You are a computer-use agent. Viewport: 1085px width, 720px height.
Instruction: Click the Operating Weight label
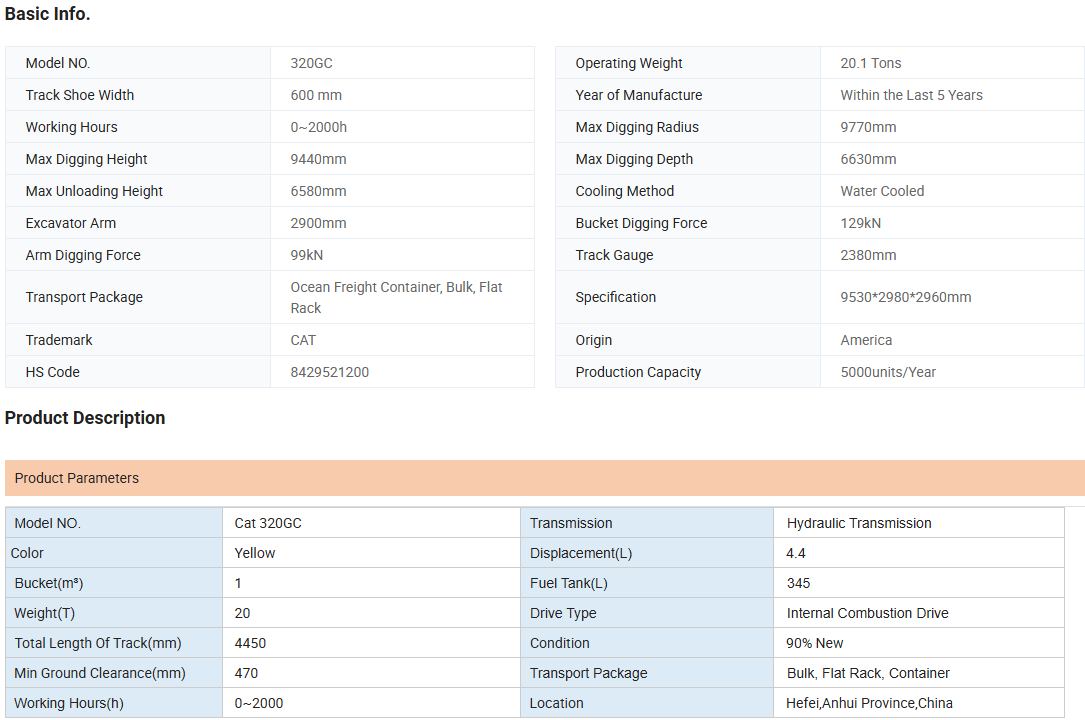(629, 63)
